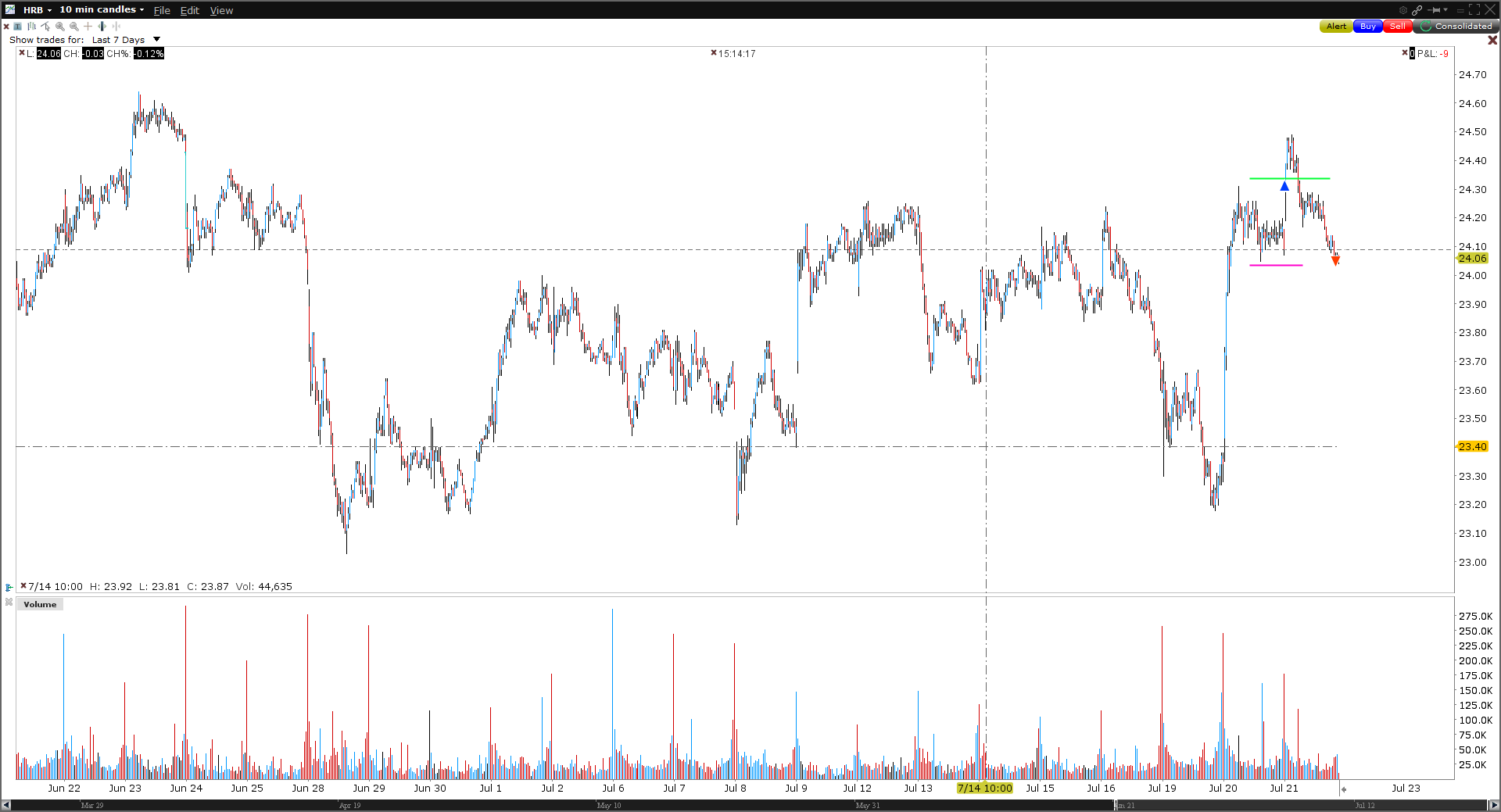
Task: Click the blue Buy button
Action: tap(1367, 27)
